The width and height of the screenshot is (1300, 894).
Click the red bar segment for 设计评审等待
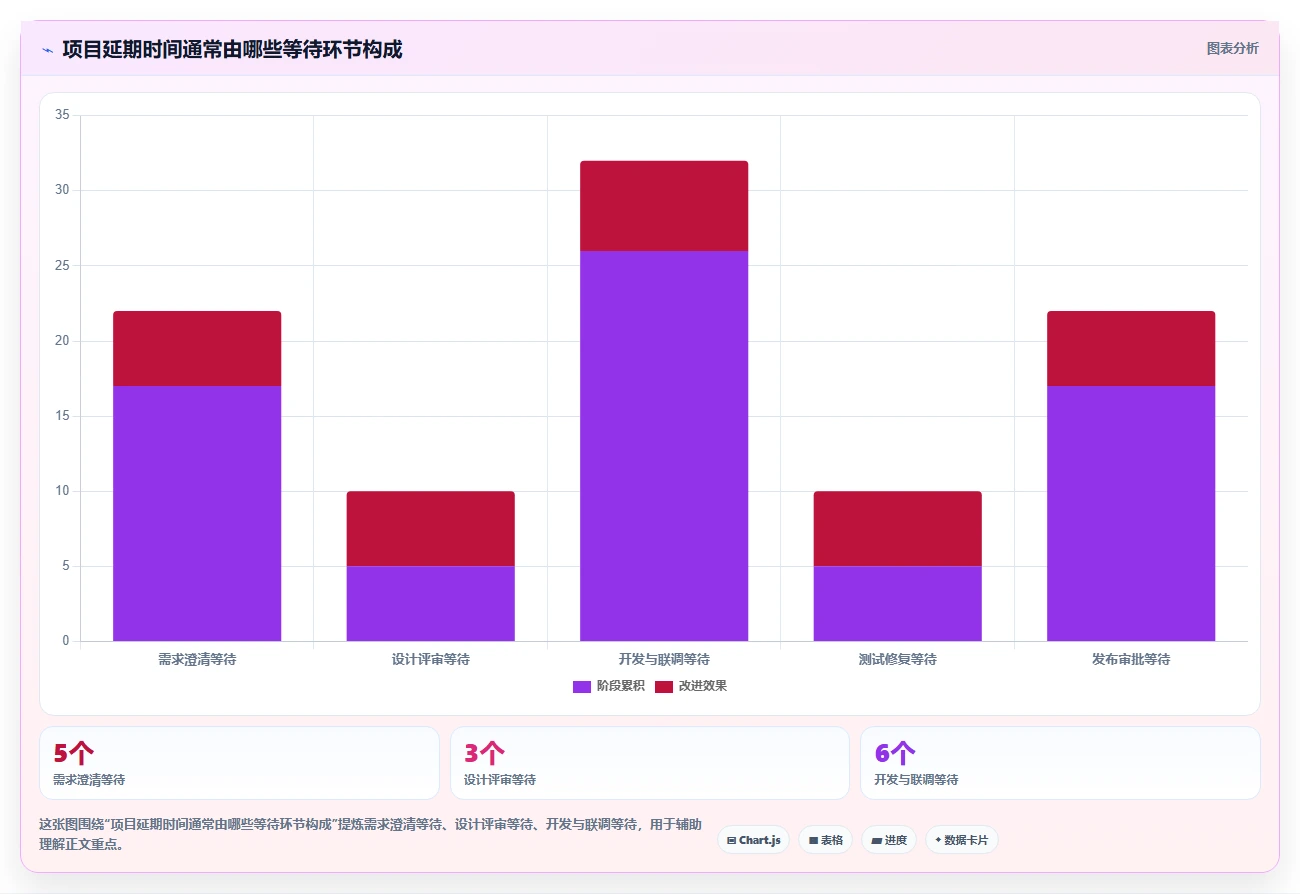click(430, 529)
